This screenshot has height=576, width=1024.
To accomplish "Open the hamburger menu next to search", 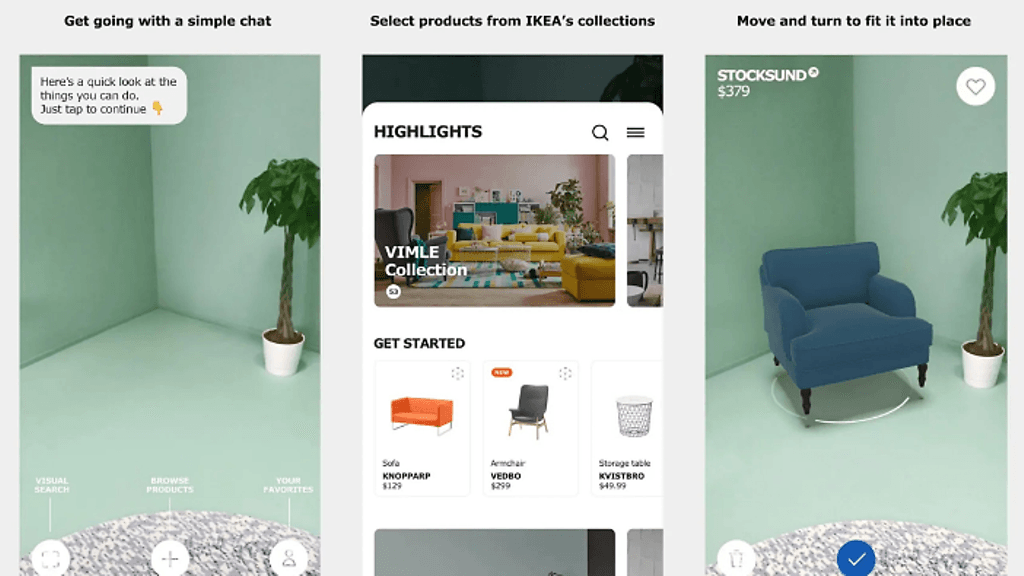I will click(635, 133).
